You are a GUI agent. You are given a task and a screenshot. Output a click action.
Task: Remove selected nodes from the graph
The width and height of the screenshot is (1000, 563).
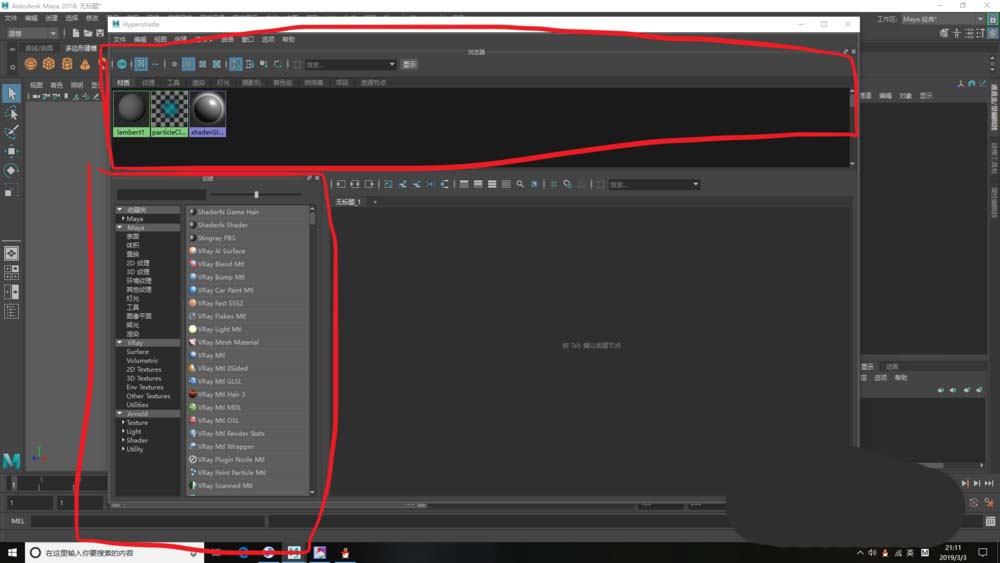(416, 184)
